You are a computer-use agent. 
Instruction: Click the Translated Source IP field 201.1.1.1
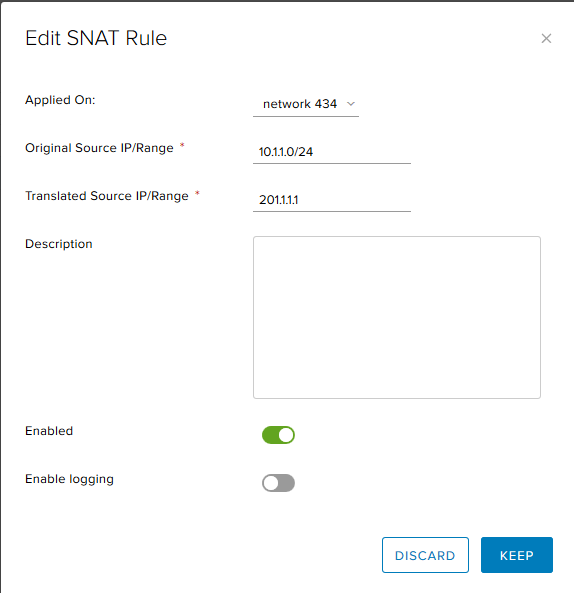332,200
